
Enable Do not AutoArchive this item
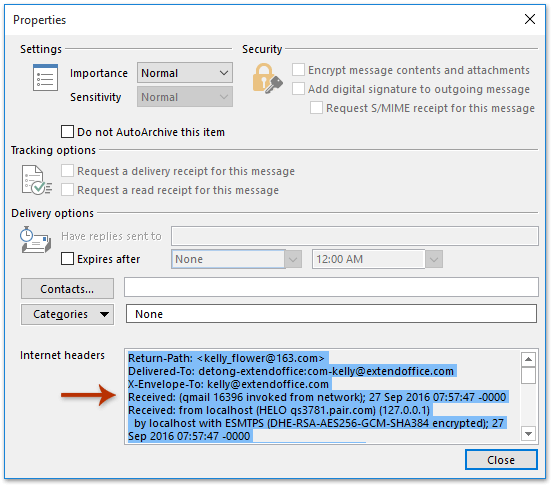point(67,132)
